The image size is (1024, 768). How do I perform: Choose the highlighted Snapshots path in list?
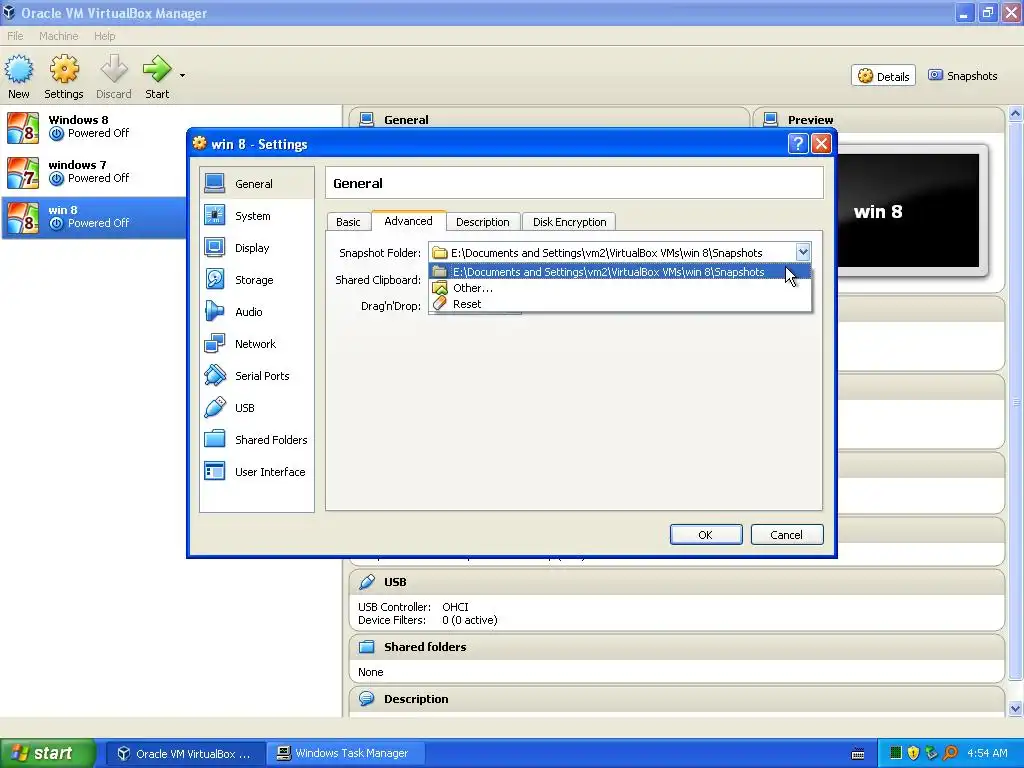pyautogui.click(x=620, y=272)
